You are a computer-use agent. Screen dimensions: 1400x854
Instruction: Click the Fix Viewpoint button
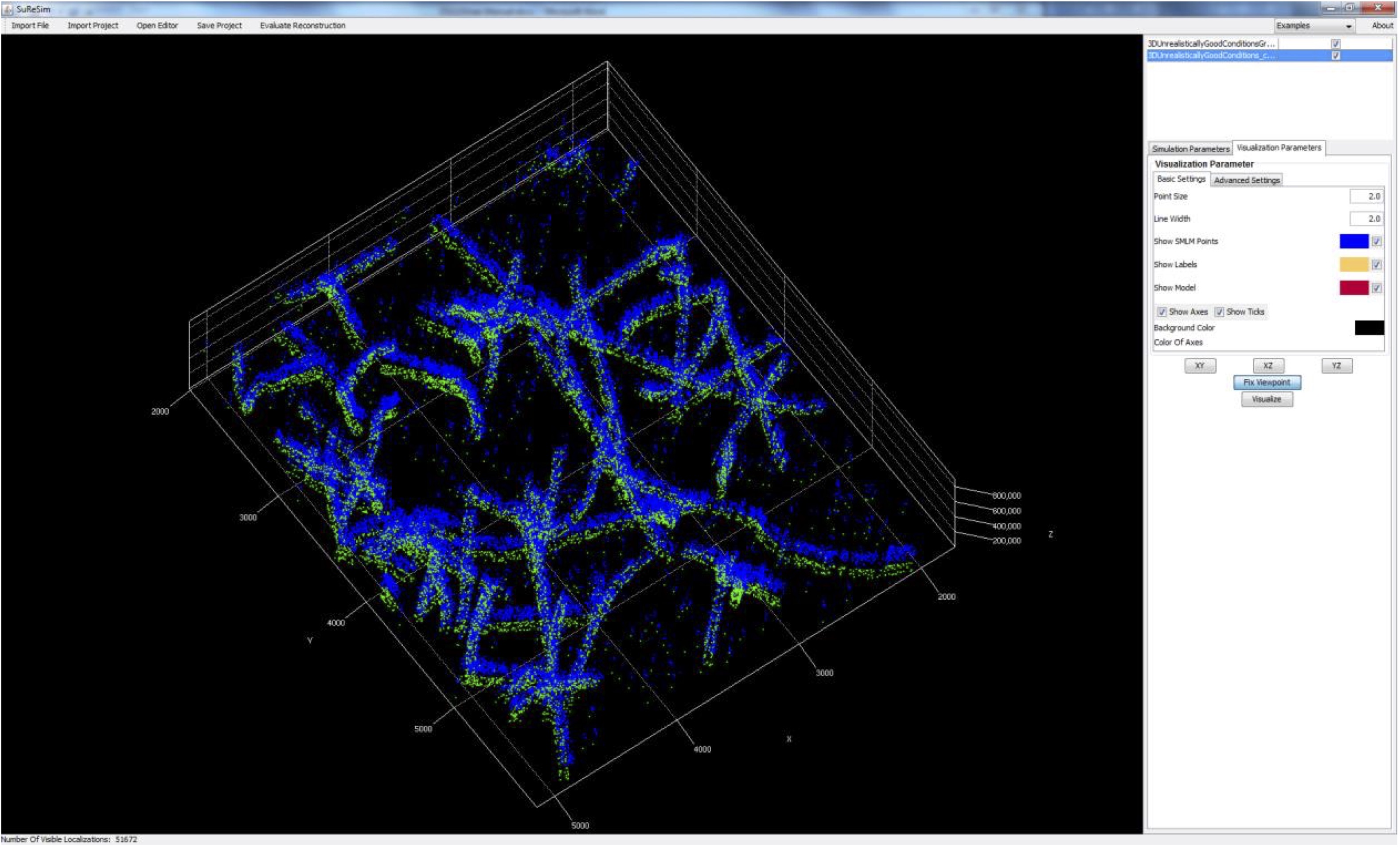1267,382
